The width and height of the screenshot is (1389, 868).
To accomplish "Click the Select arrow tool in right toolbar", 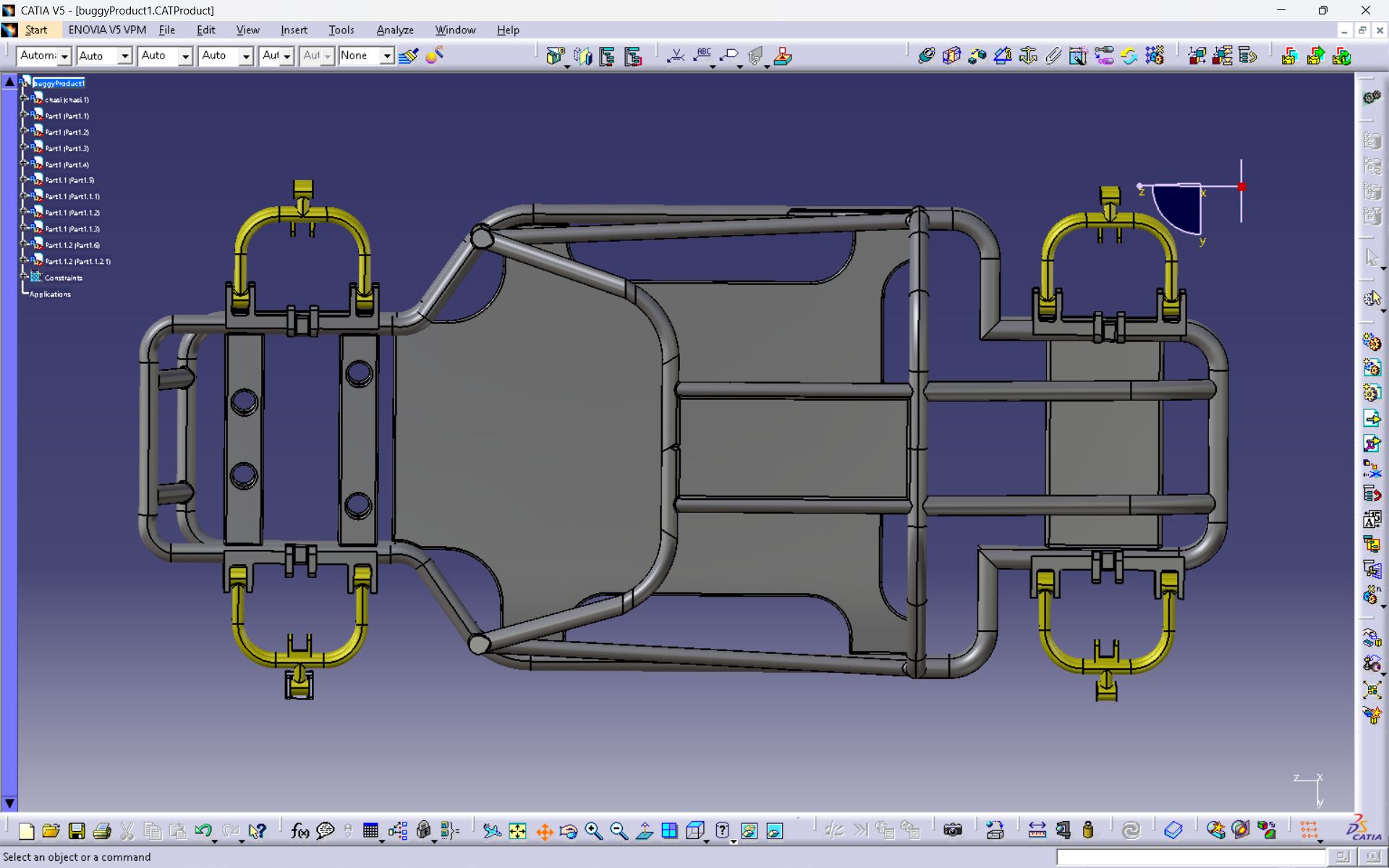I will tap(1372, 257).
